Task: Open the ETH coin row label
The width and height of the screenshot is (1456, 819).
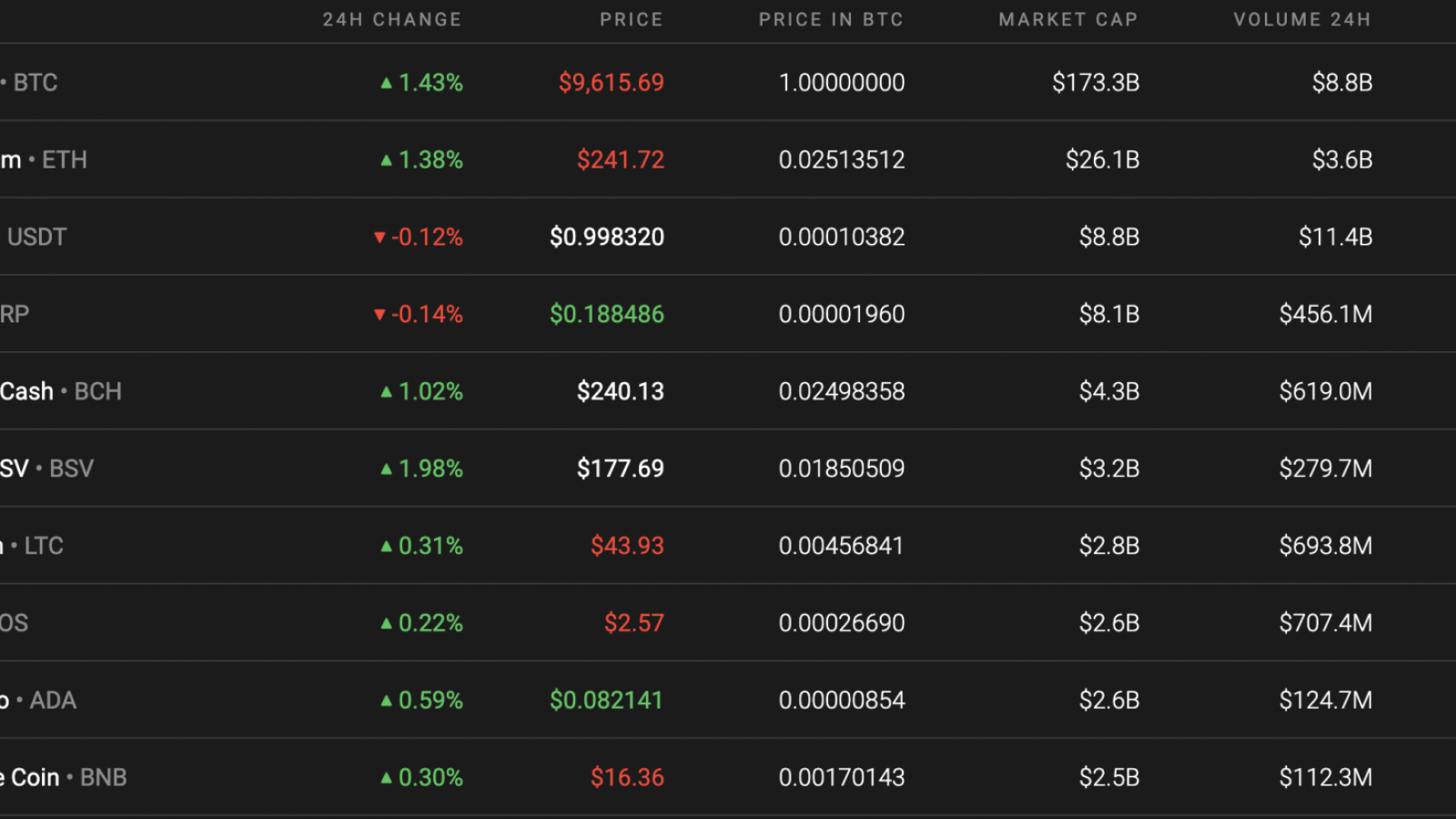Action: click(65, 160)
